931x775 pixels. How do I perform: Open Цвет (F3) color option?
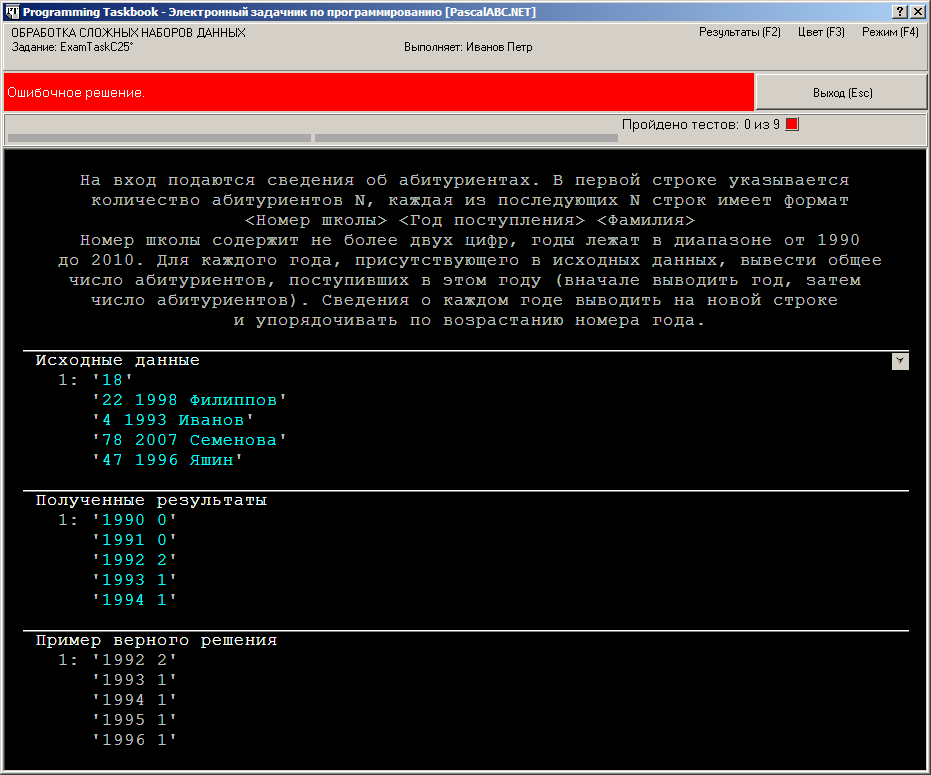click(821, 32)
